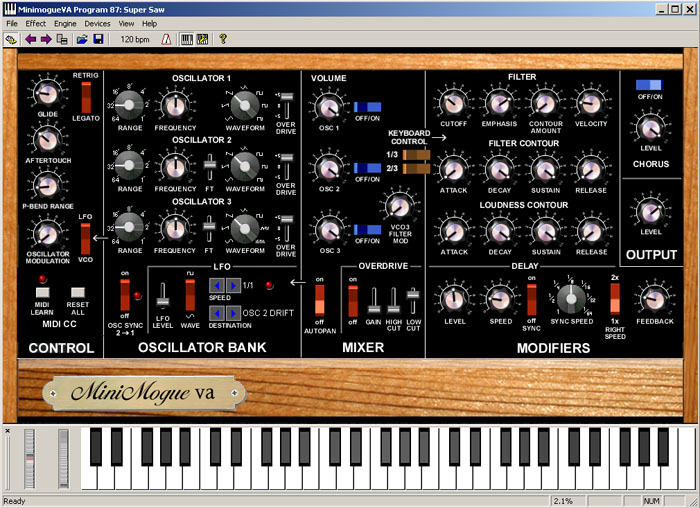Click the Filter Cutoff knob
700x508 pixels.
(453, 103)
